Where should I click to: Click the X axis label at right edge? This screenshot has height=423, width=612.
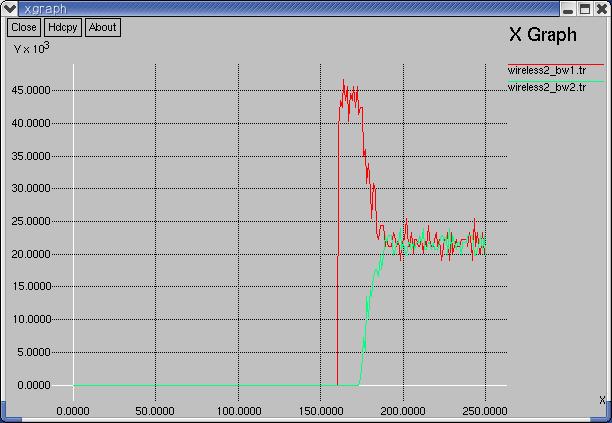[x=602, y=400]
